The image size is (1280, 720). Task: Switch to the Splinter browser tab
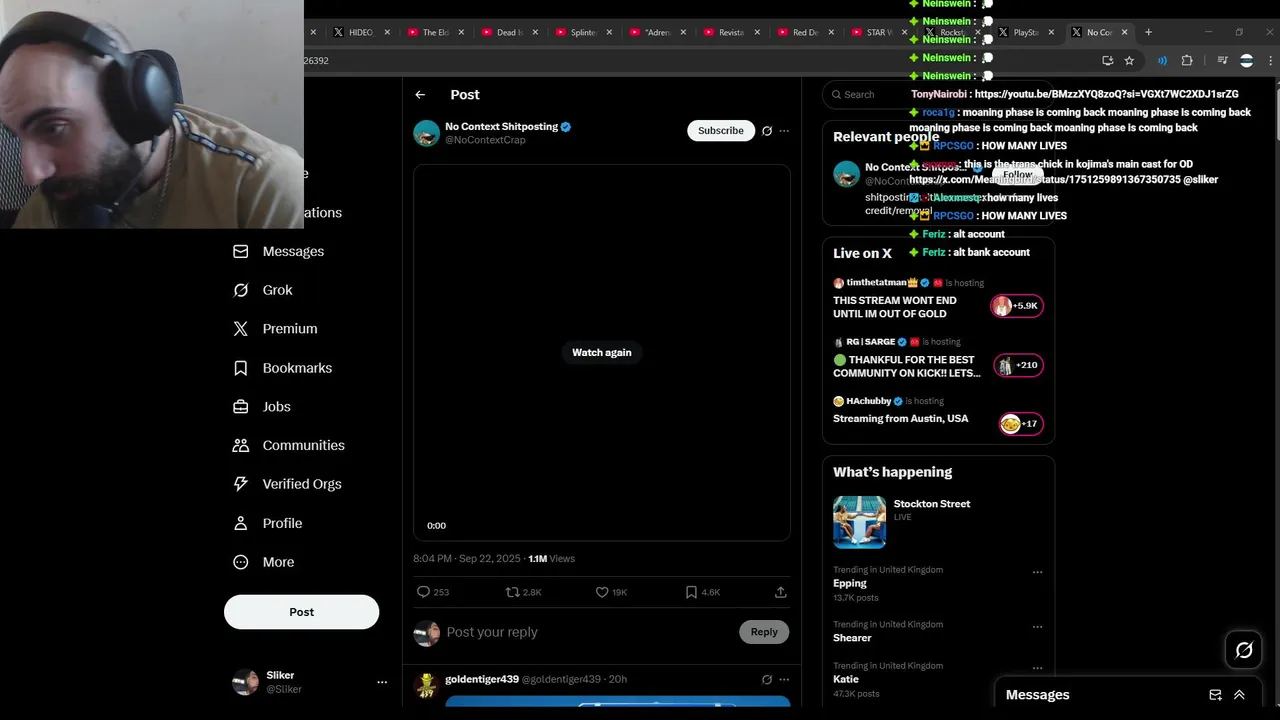click(x=581, y=32)
